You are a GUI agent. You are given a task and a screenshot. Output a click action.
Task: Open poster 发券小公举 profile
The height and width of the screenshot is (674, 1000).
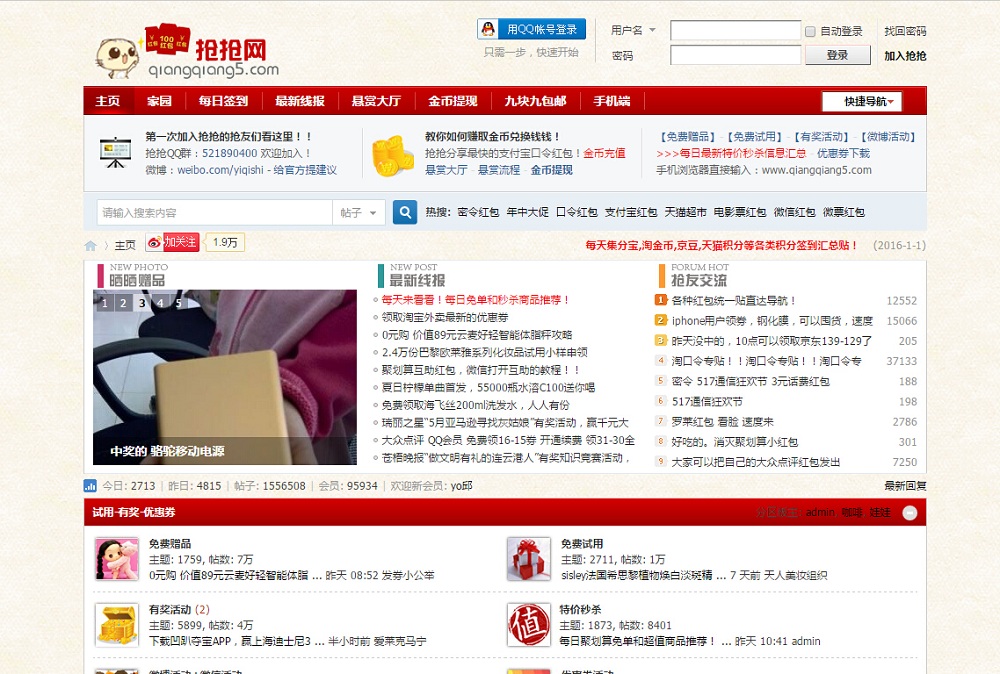[x=408, y=575]
